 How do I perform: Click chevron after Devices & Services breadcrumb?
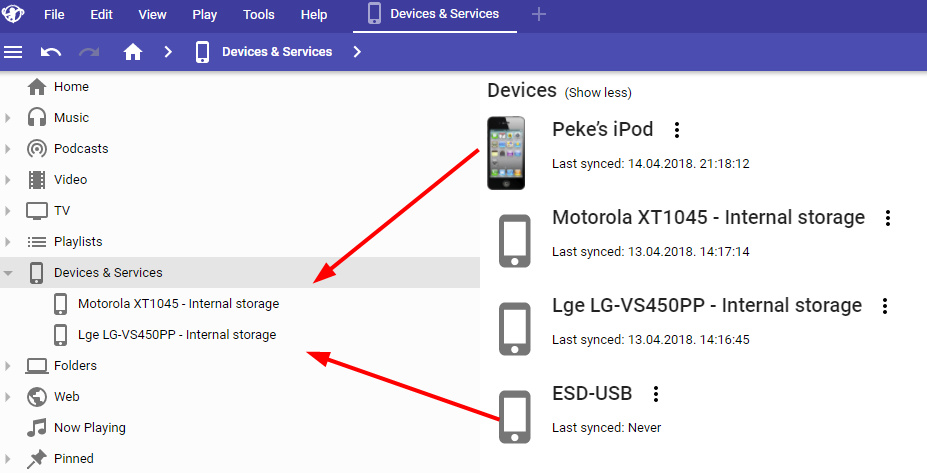[357, 52]
